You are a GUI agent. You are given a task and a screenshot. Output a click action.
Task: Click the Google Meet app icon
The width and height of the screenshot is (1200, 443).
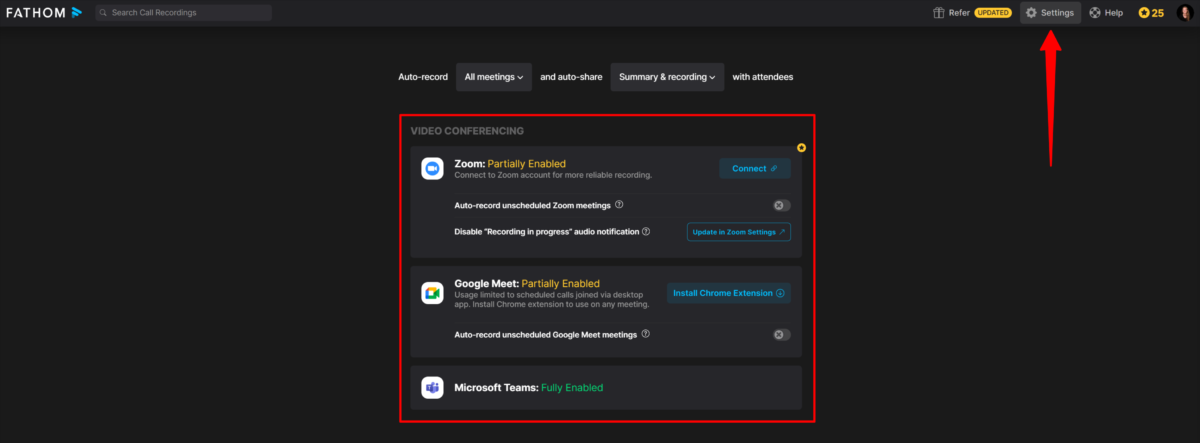click(x=432, y=293)
